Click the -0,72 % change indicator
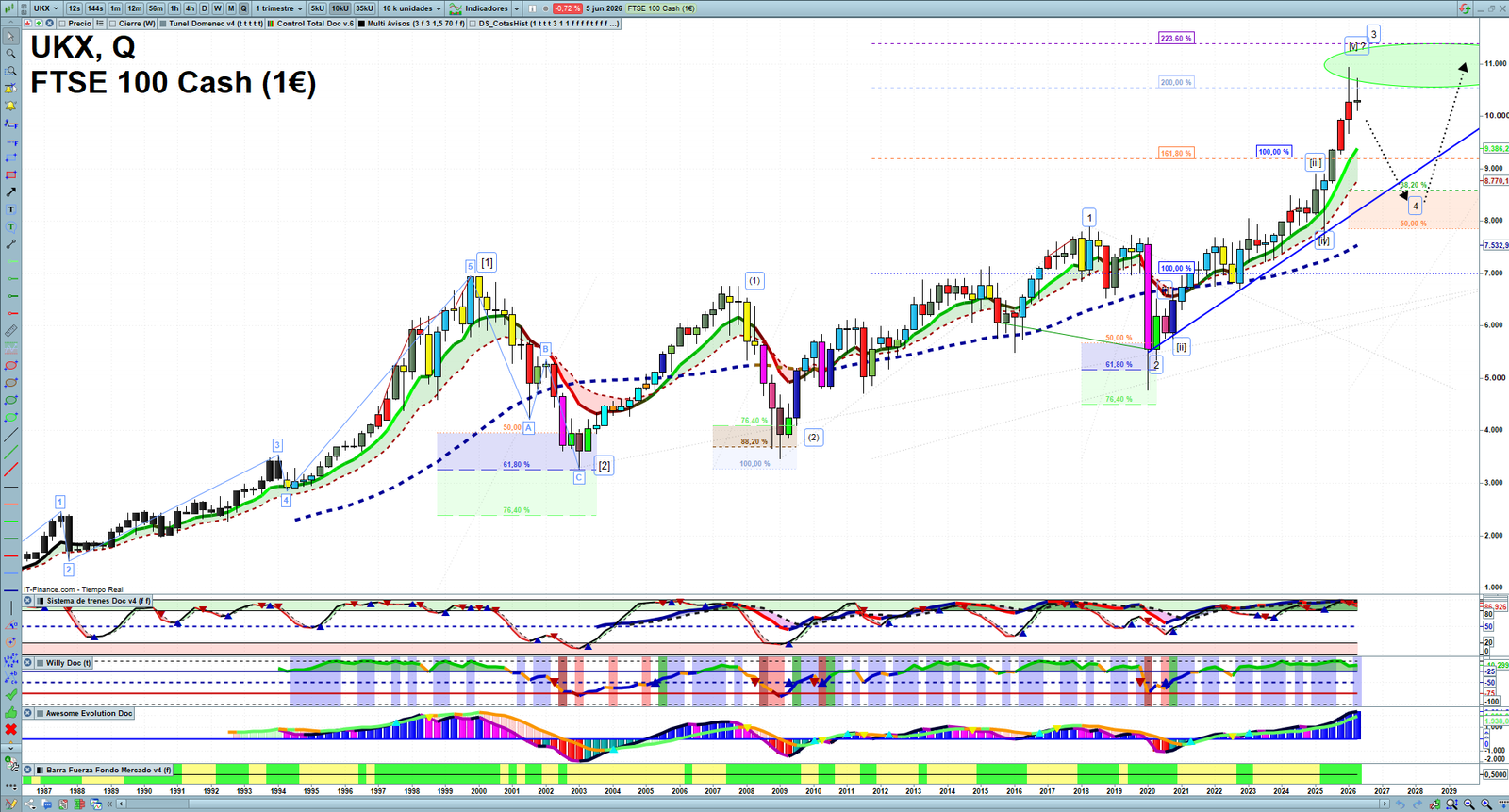 click(567, 8)
